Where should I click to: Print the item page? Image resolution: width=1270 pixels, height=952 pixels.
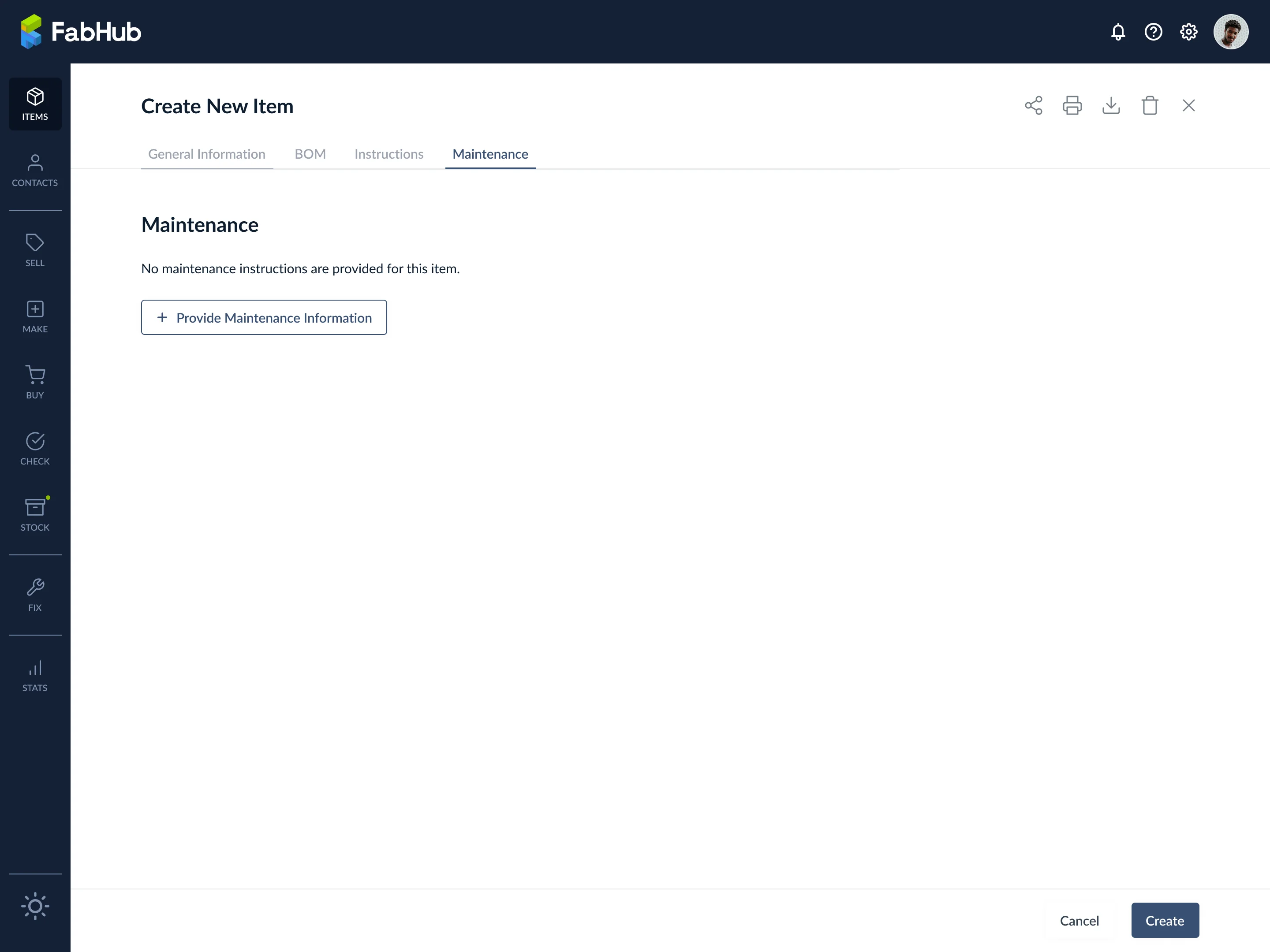point(1072,106)
